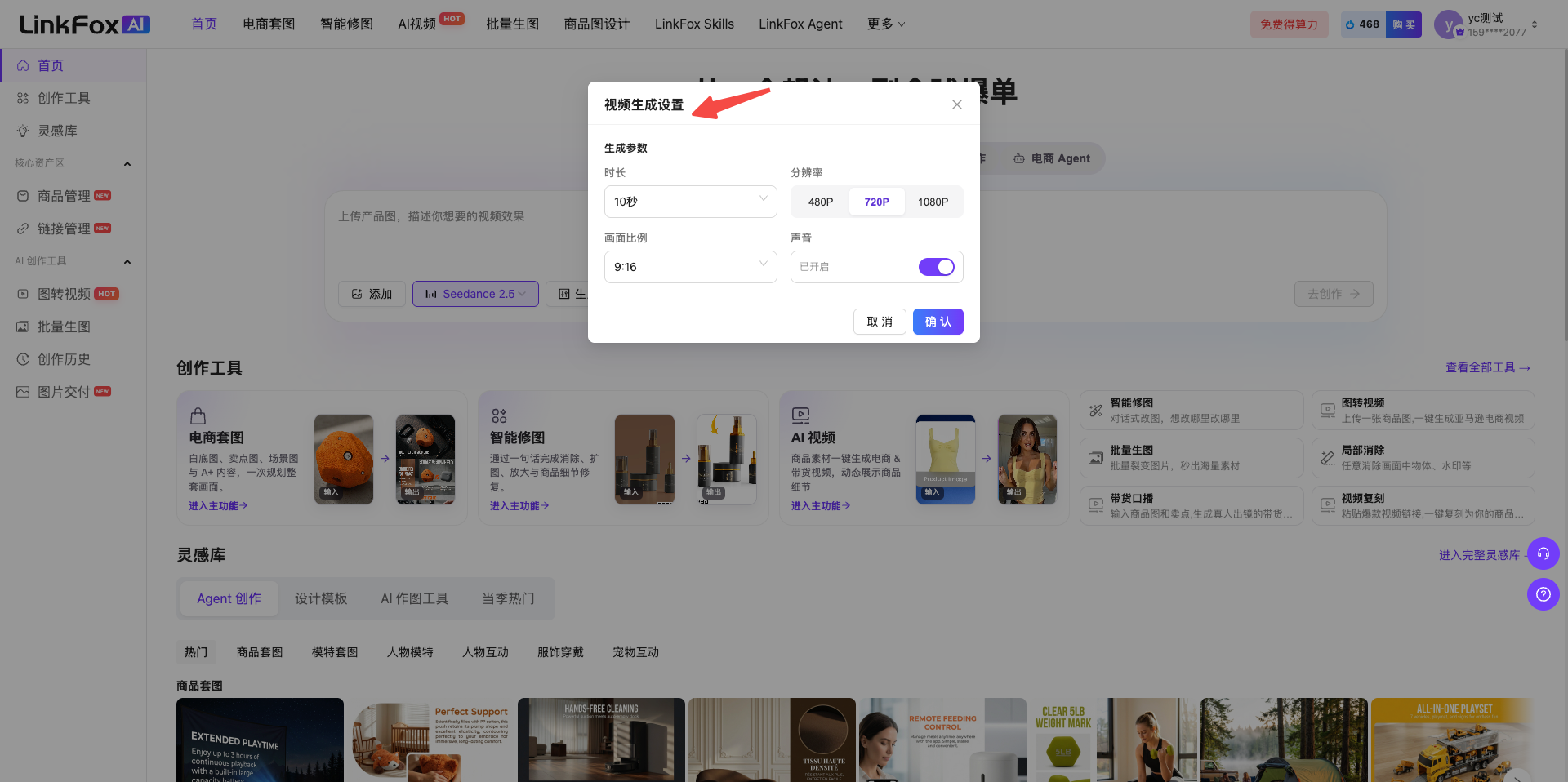Open 电商套图 in the top navigation
The image size is (1568, 782).
click(269, 24)
